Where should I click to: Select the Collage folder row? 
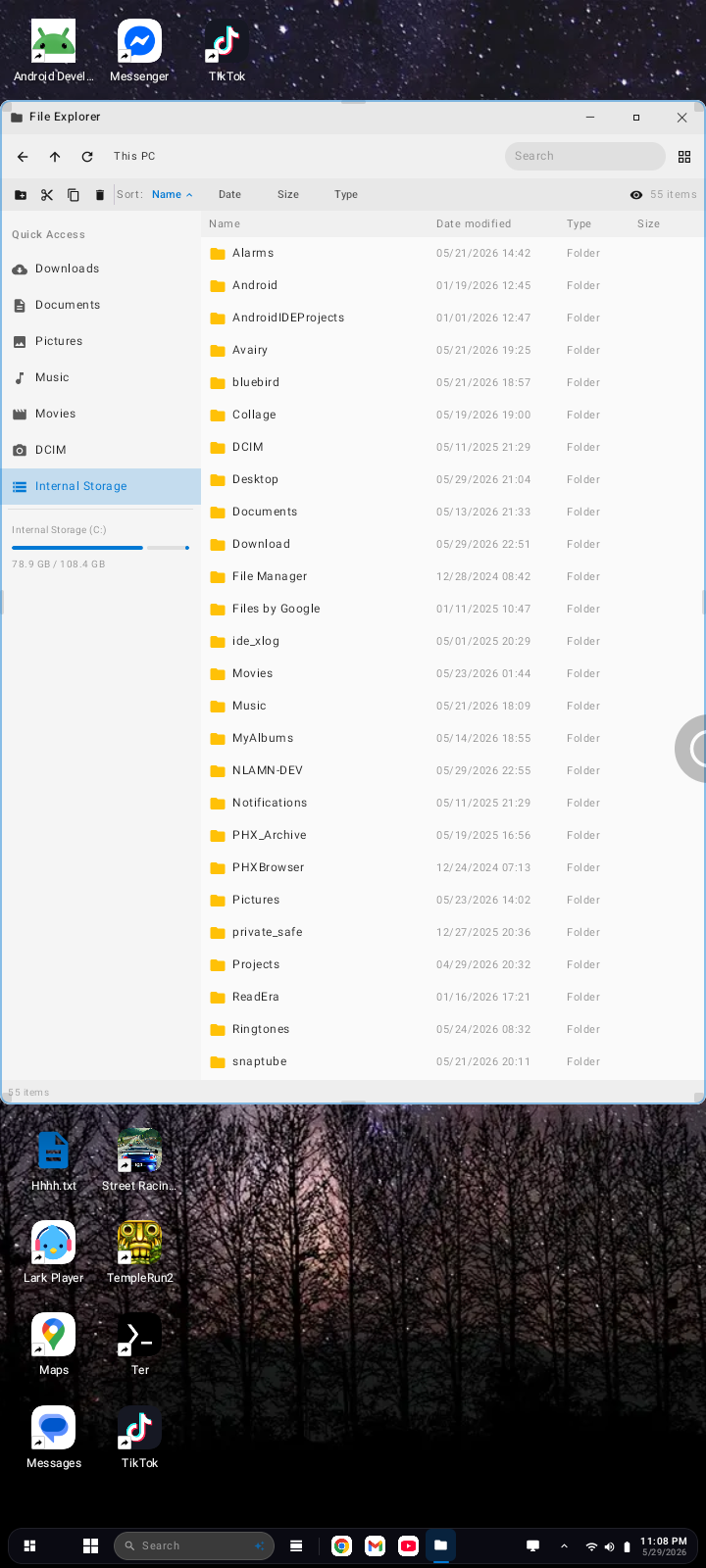pos(453,415)
